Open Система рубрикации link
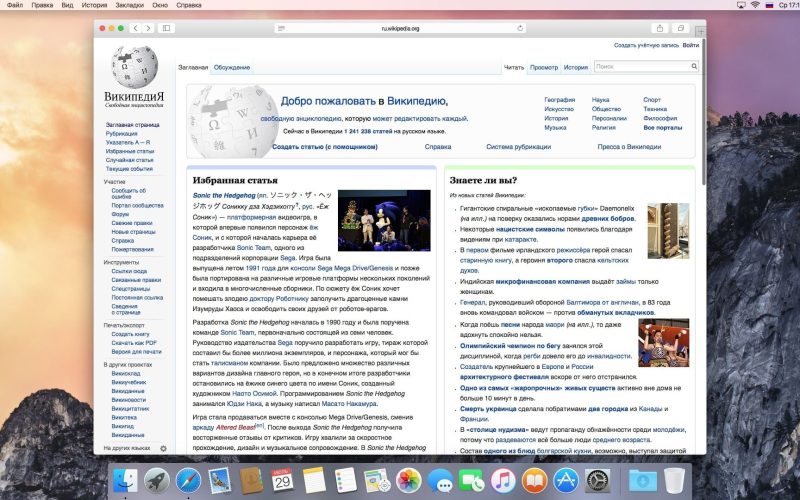The image size is (800, 500). (518, 147)
